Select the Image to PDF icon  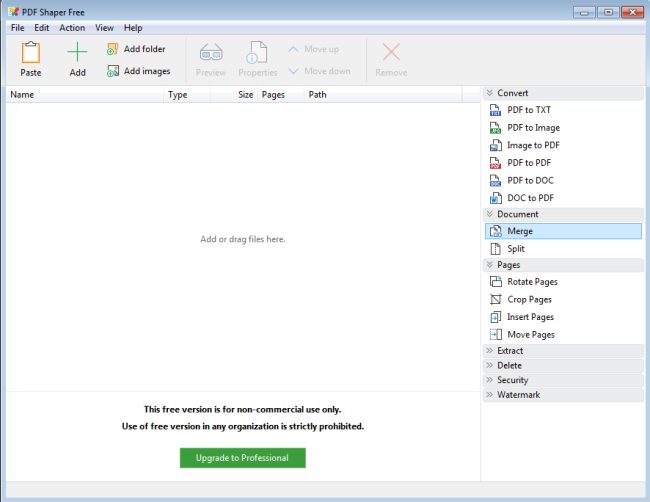pos(495,146)
